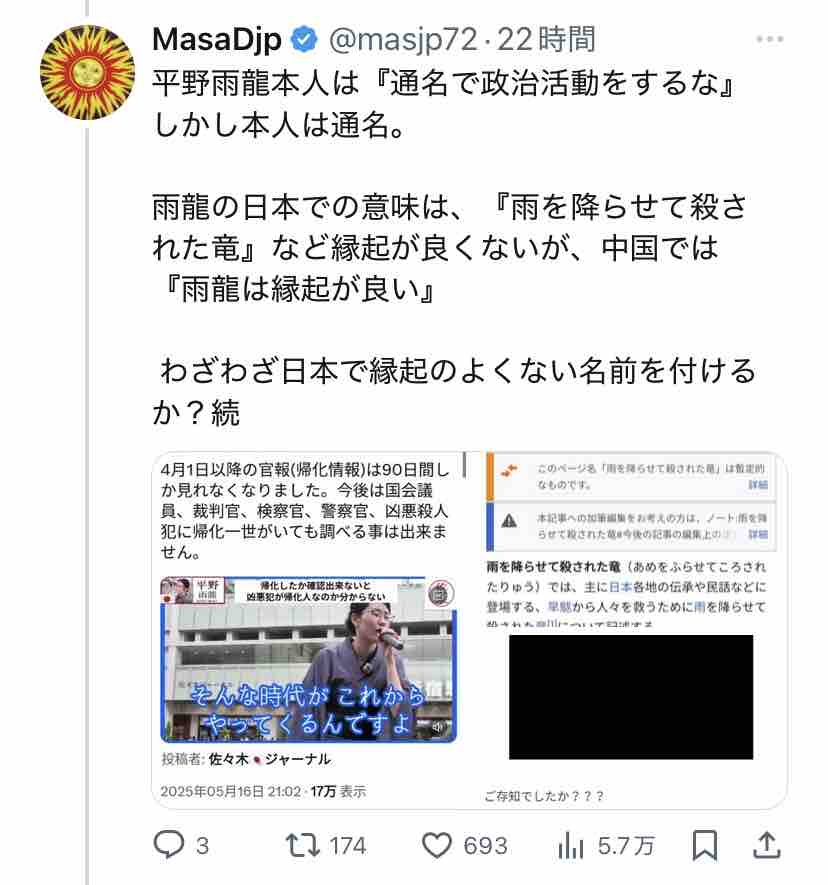The image size is (828, 885).
Task: Click the speaker mute icon on video
Action: tap(437, 727)
